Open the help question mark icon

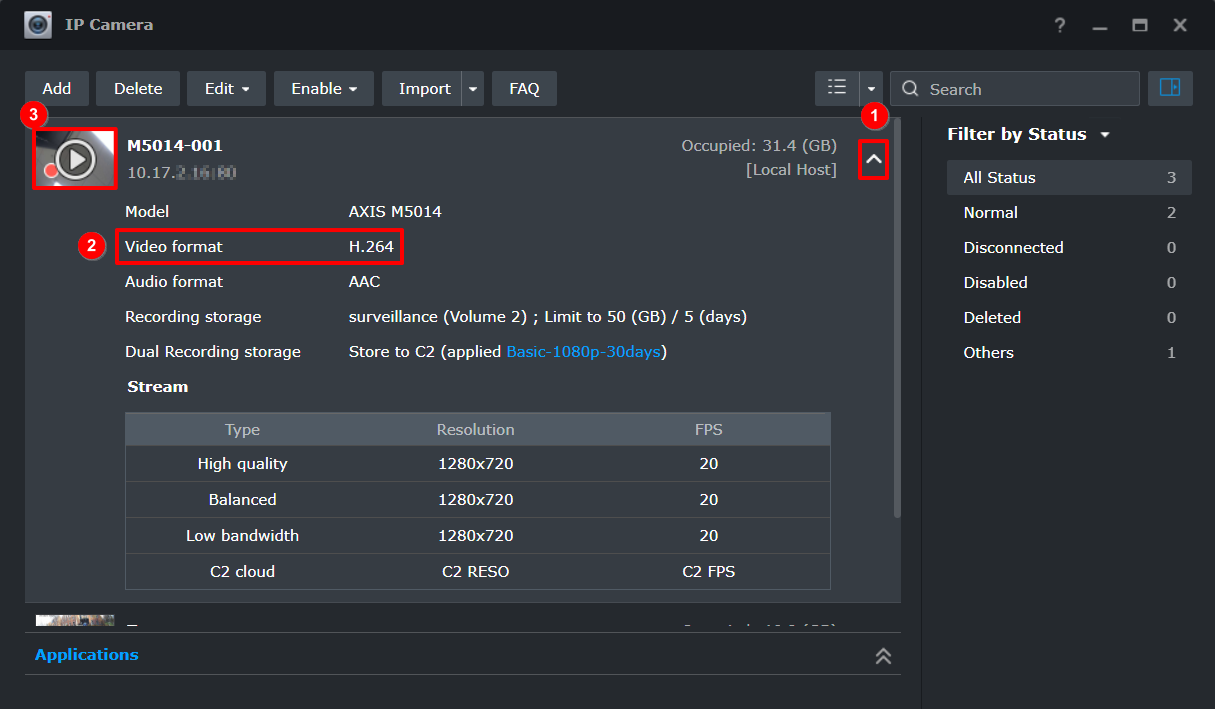tap(1059, 25)
